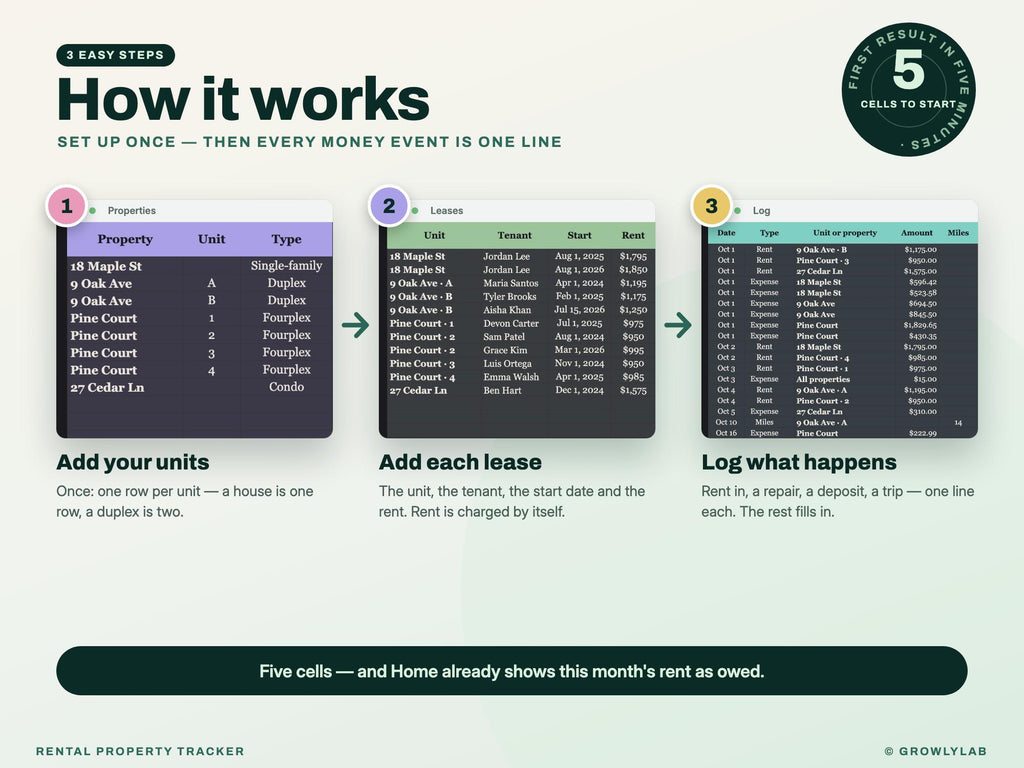Select the 'Single-family' type cell
The height and width of the screenshot is (768, 1024).
(286, 265)
